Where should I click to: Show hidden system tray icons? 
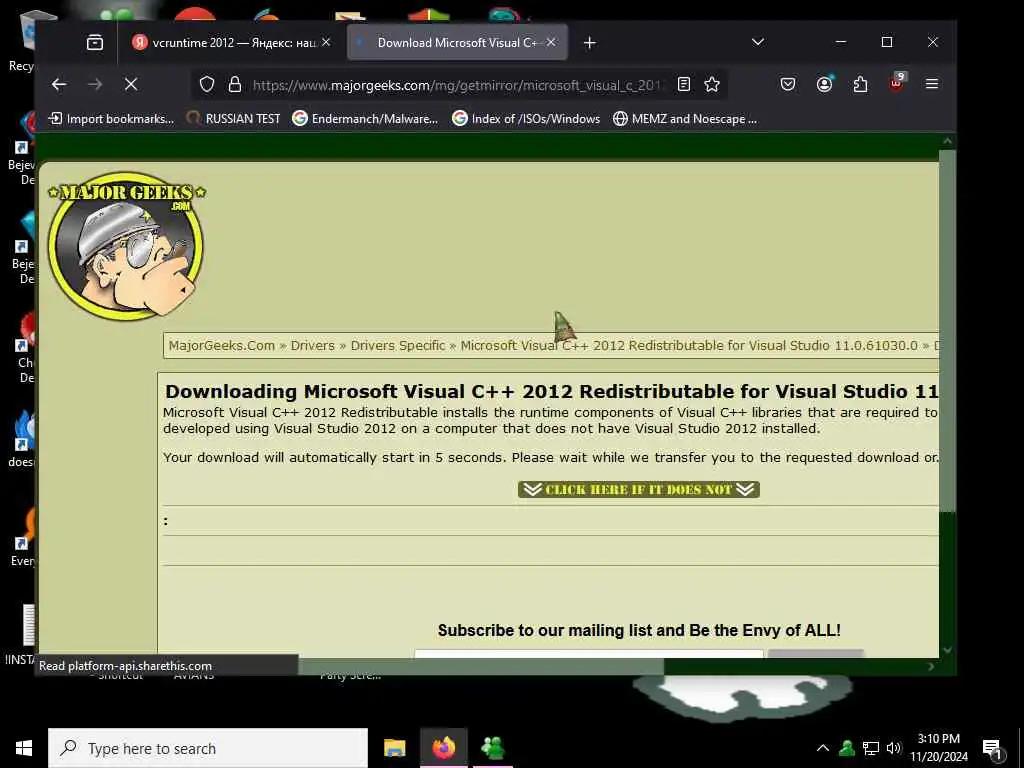(823, 748)
